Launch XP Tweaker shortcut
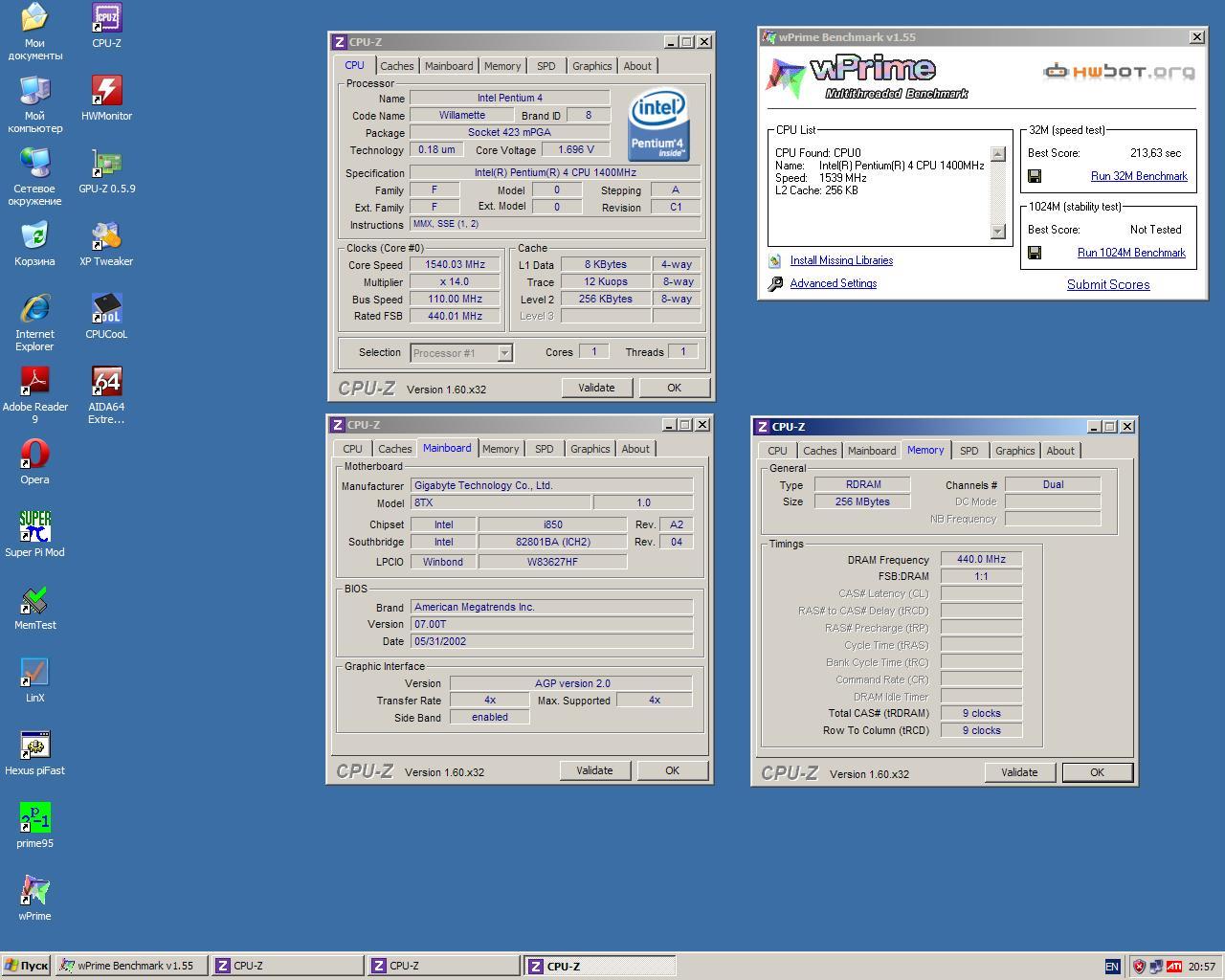Screen dimensions: 1225x980 [x=106, y=243]
